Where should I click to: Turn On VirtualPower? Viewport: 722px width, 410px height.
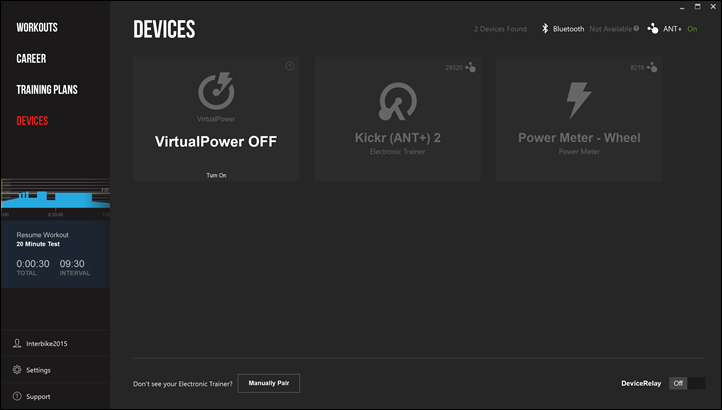coord(216,175)
